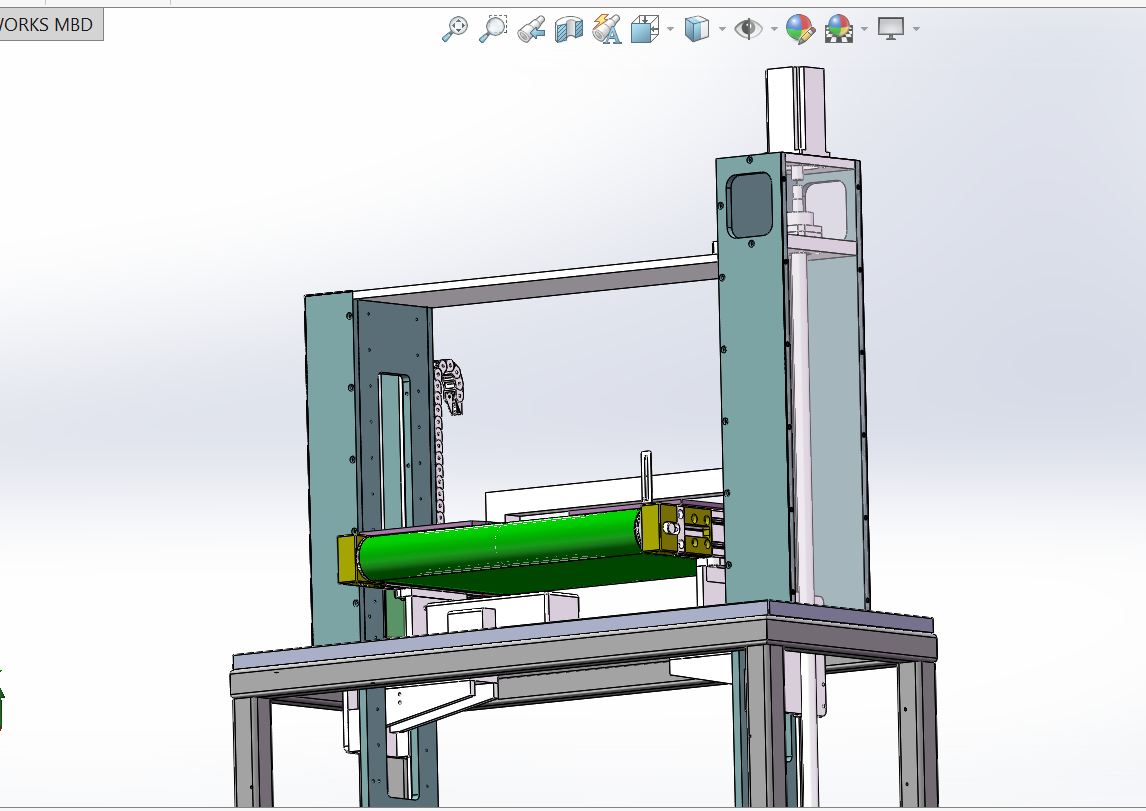
Task: Expand the Display Style dropdown arrow
Action: [722, 29]
